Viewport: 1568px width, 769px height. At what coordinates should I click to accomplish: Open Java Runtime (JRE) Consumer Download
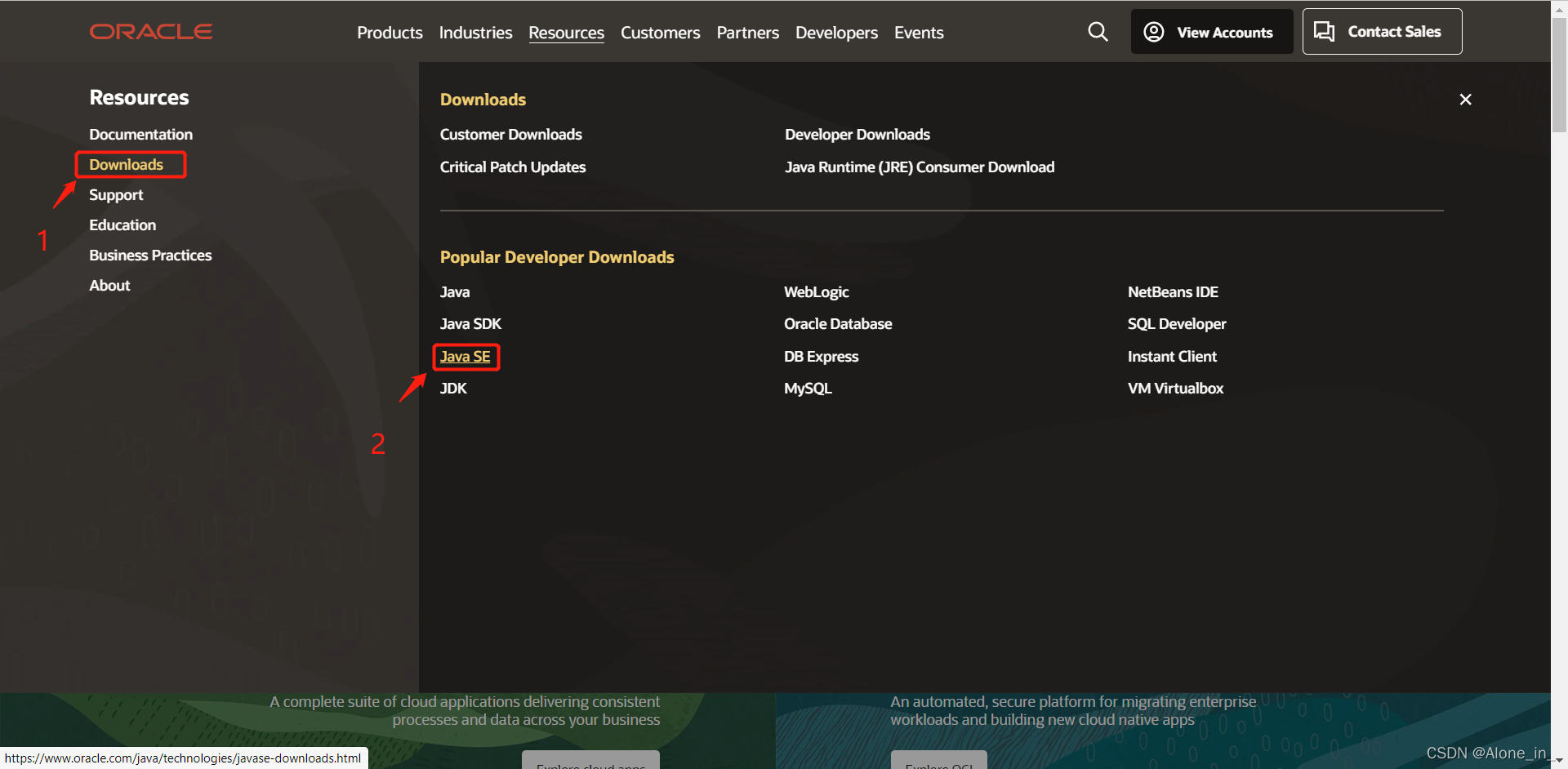tap(920, 167)
